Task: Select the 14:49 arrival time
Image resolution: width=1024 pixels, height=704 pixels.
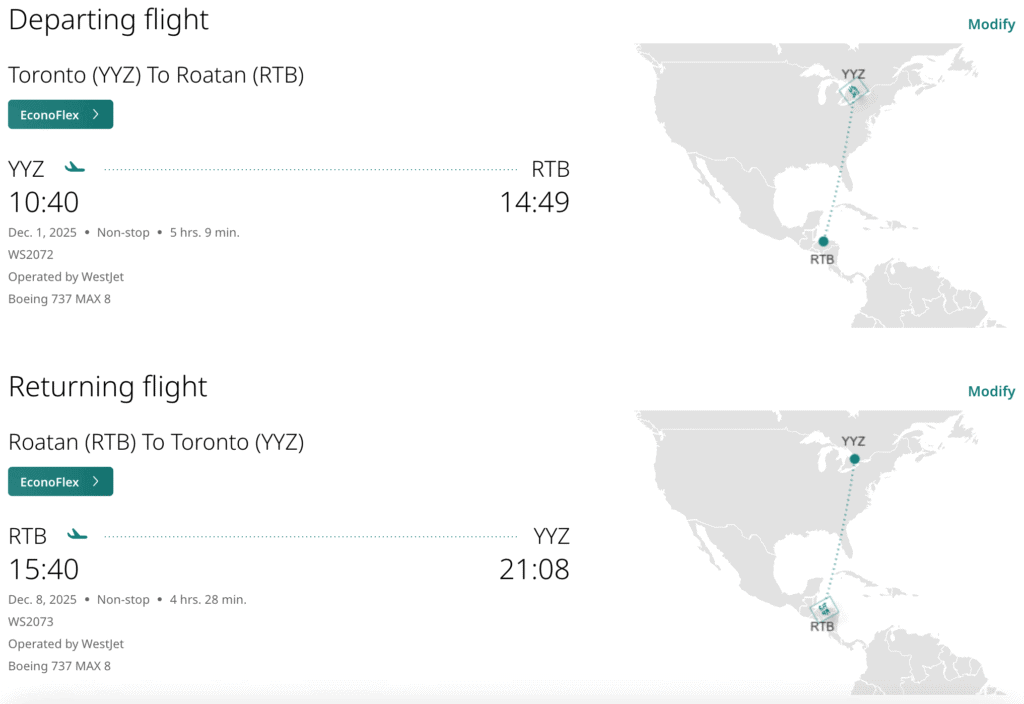Action: (535, 202)
